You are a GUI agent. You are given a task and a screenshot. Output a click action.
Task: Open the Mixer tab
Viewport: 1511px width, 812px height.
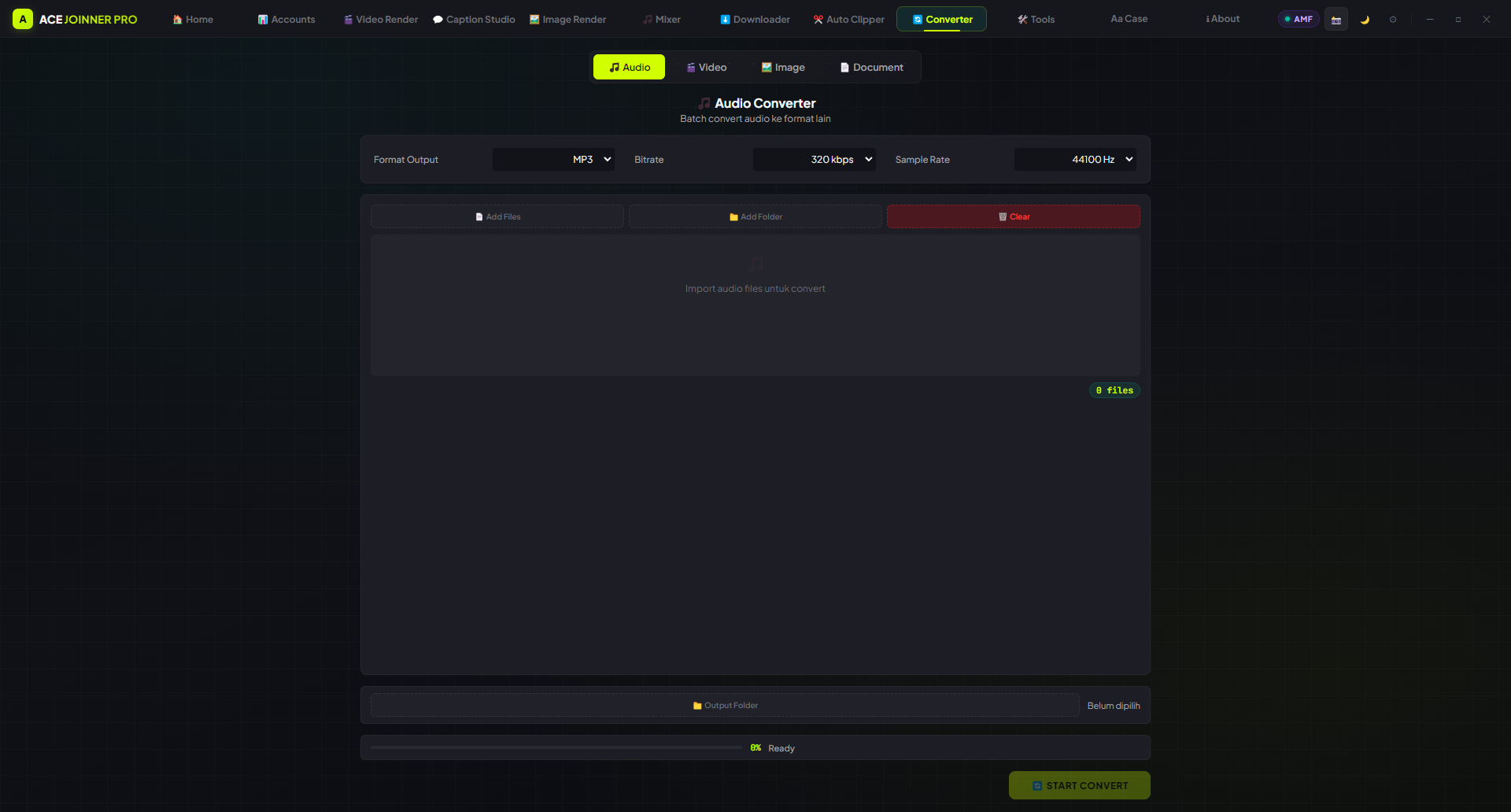point(662,19)
